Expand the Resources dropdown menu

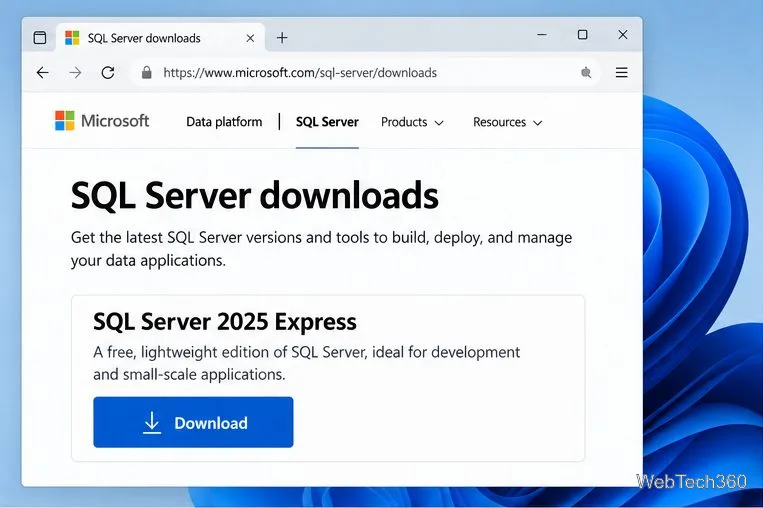pyautogui.click(x=508, y=122)
